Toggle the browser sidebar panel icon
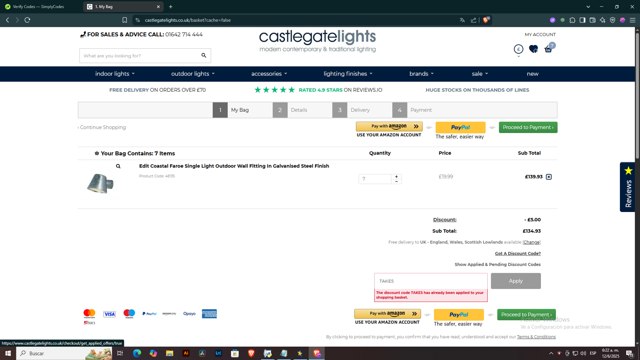Image resolution: width=640 pixels, height=360 pixels. tap(582, 20)
